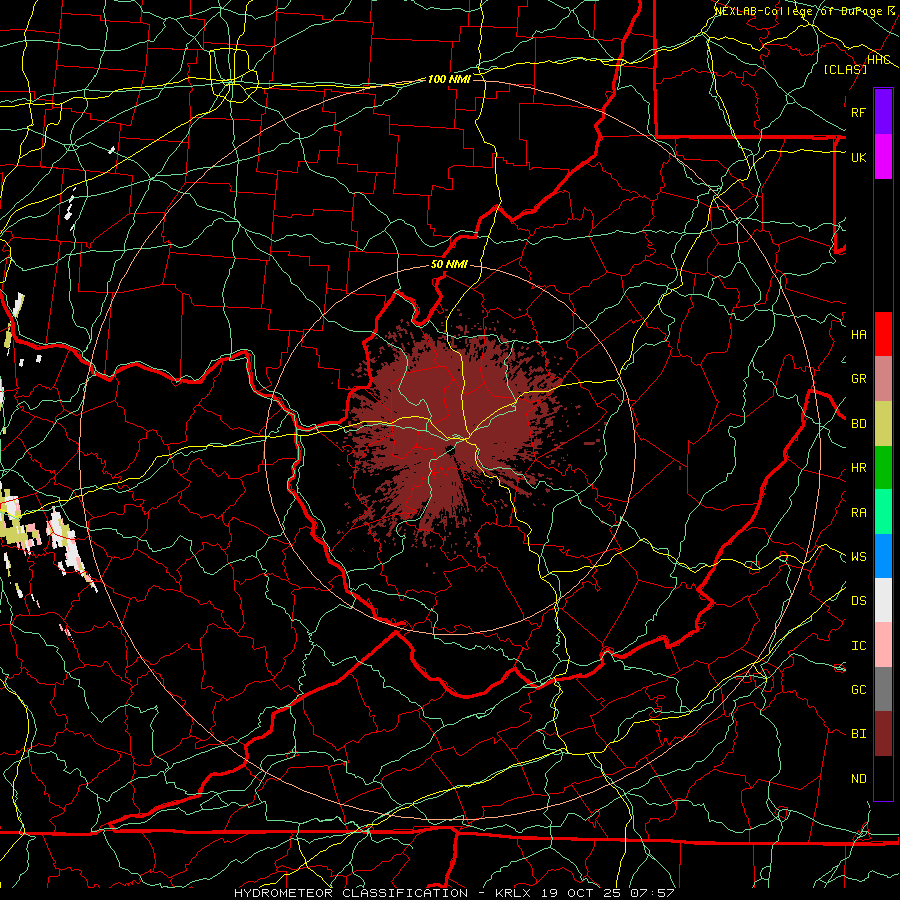900x900 pixels.
Task: Click the [CLAS] label above legend
Action: 845,69
